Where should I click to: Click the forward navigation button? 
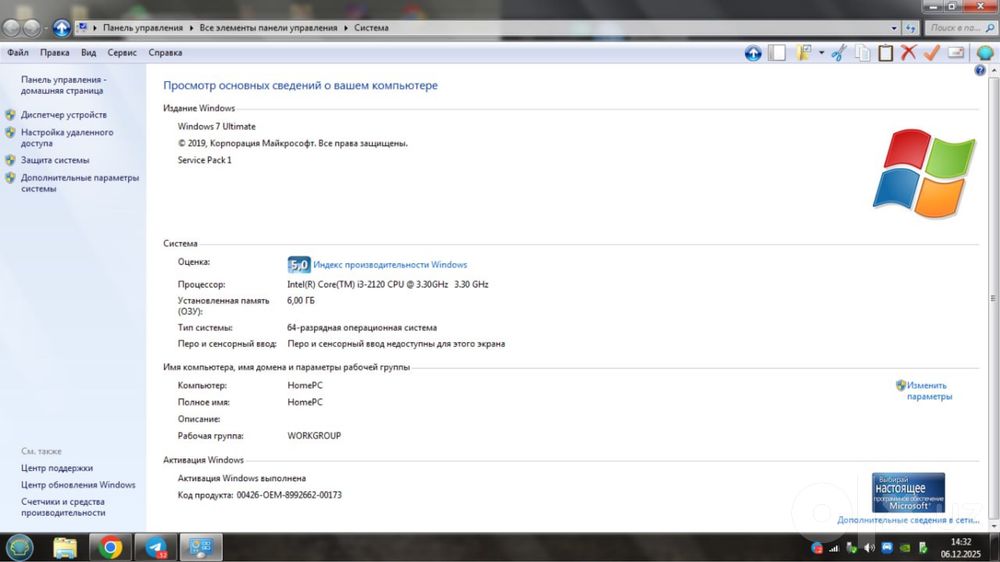31,27
